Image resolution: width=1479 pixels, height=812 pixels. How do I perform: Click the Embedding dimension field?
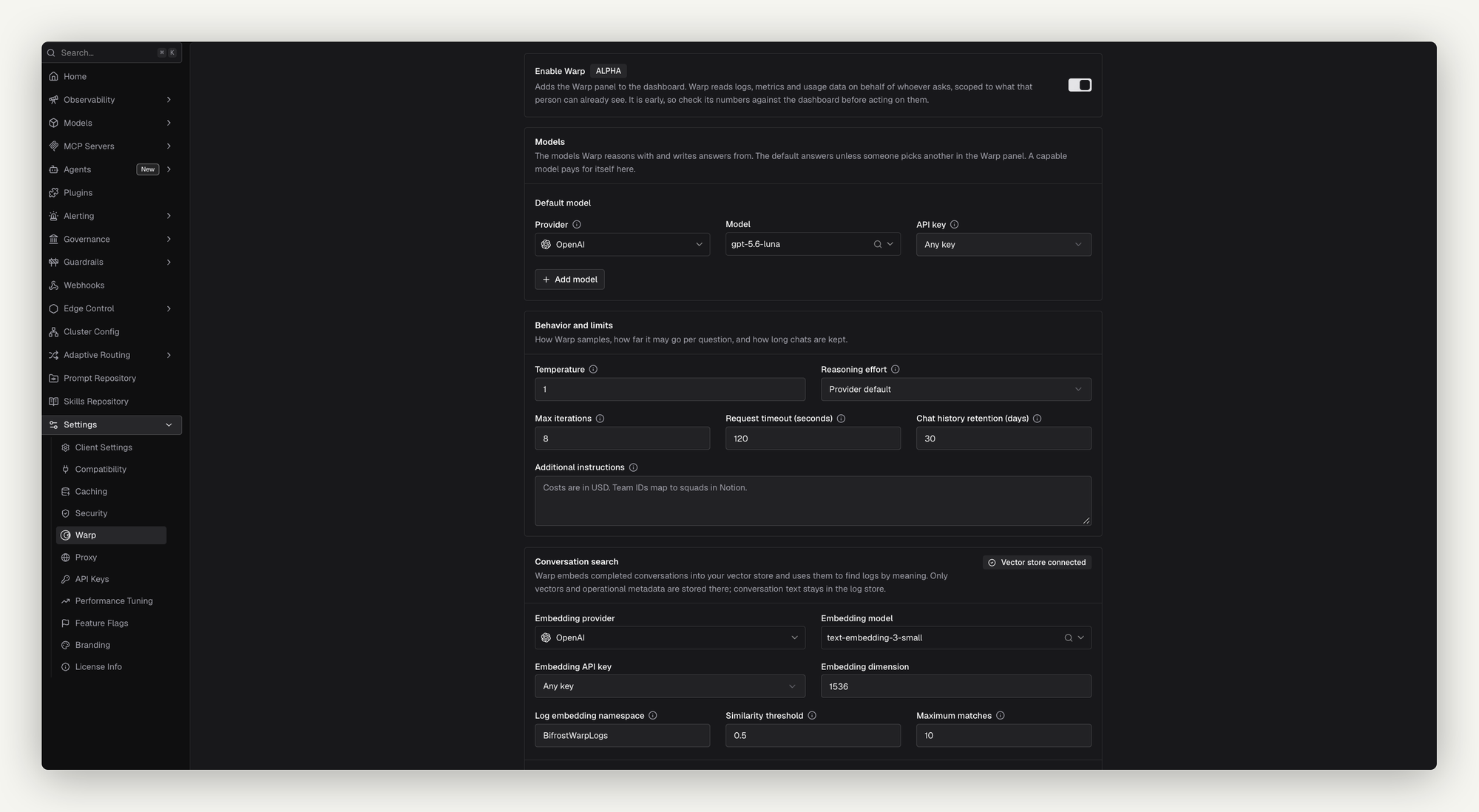(x=955, y=686)
